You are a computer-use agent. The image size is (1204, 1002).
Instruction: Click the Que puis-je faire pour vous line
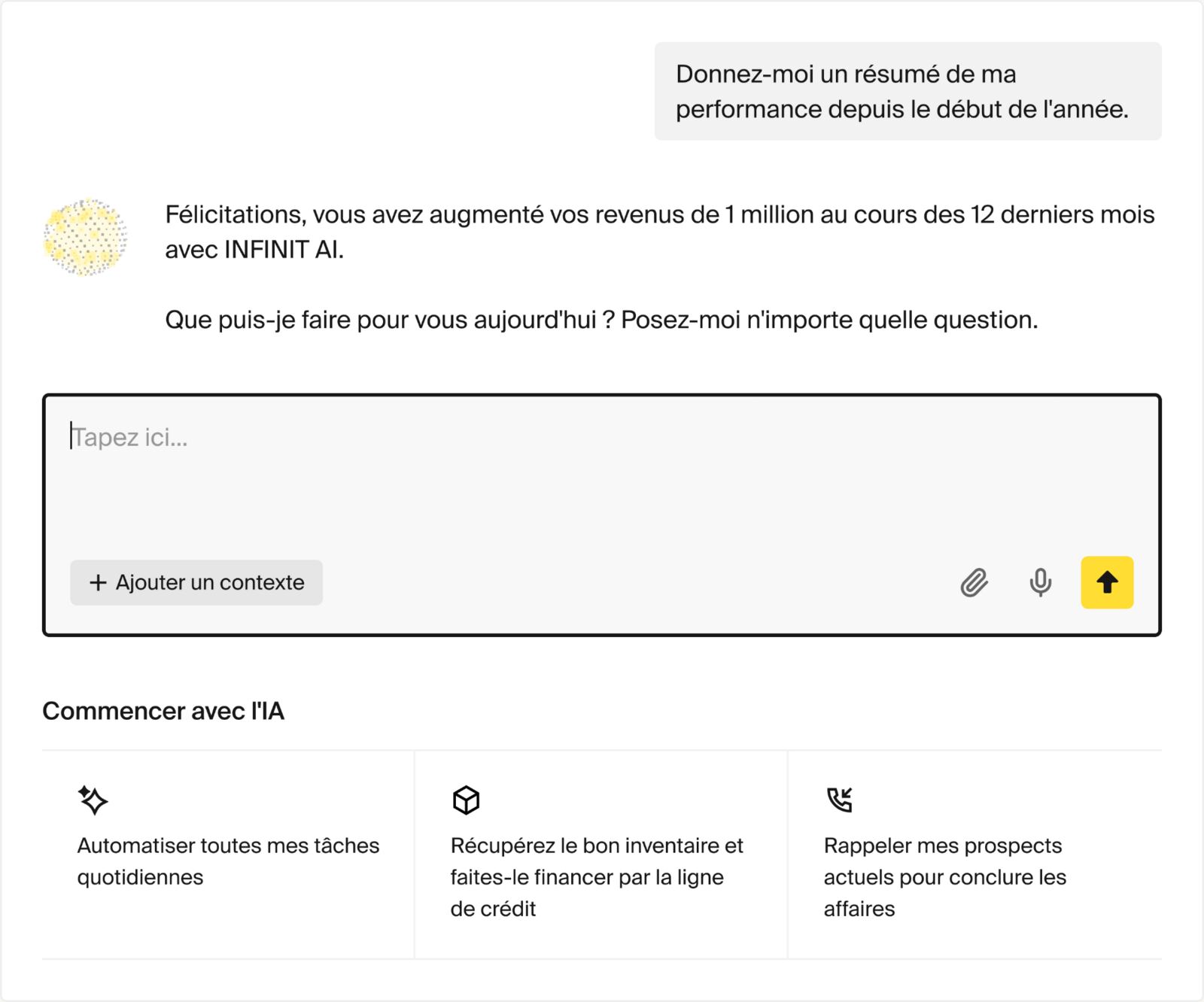pos(600,320)
